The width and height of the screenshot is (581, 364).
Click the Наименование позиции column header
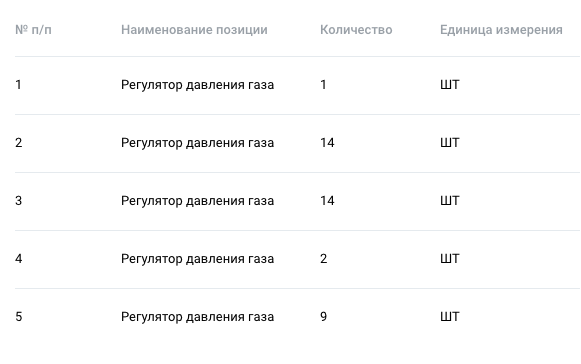point(194,30)
